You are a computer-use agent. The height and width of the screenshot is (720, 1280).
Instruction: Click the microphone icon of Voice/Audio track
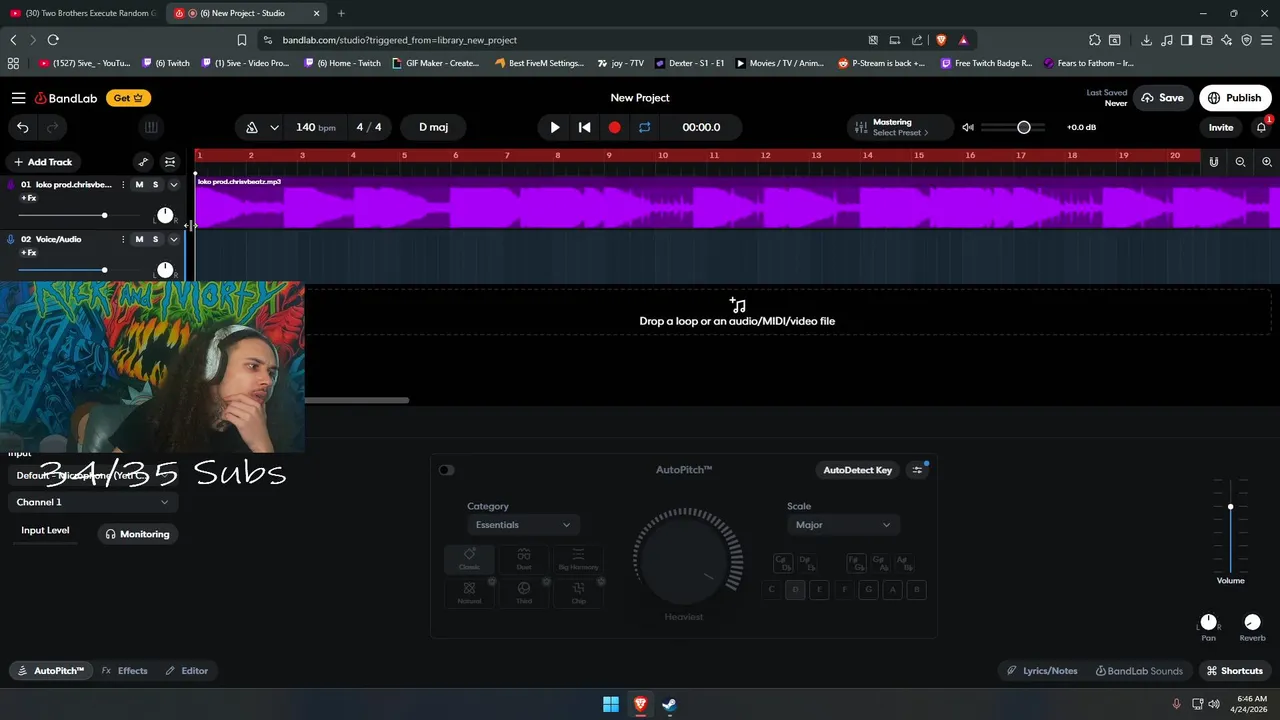[x=11, y=239]
